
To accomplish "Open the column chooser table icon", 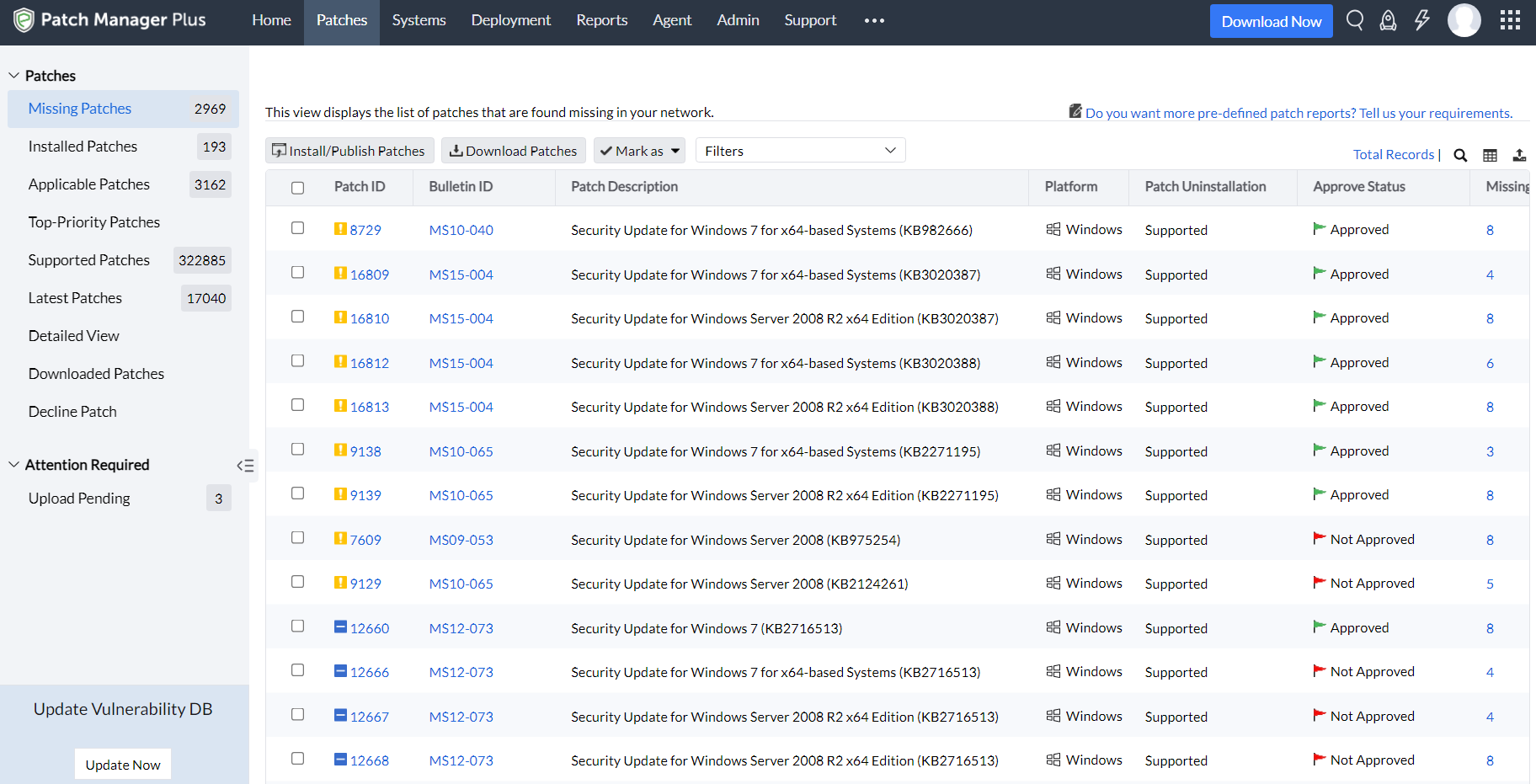I will pos(1490,155).
